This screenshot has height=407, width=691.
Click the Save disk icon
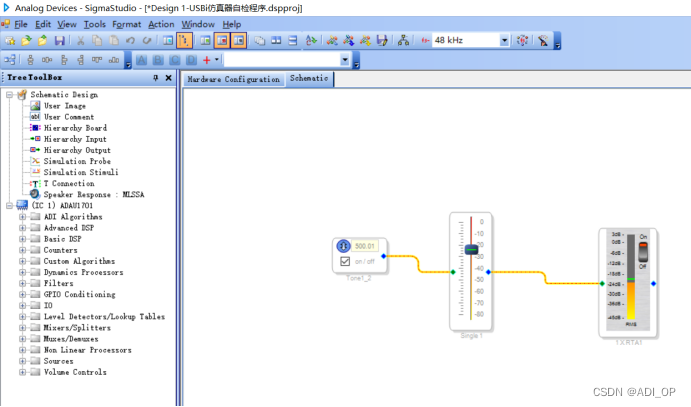click(59, 41)
